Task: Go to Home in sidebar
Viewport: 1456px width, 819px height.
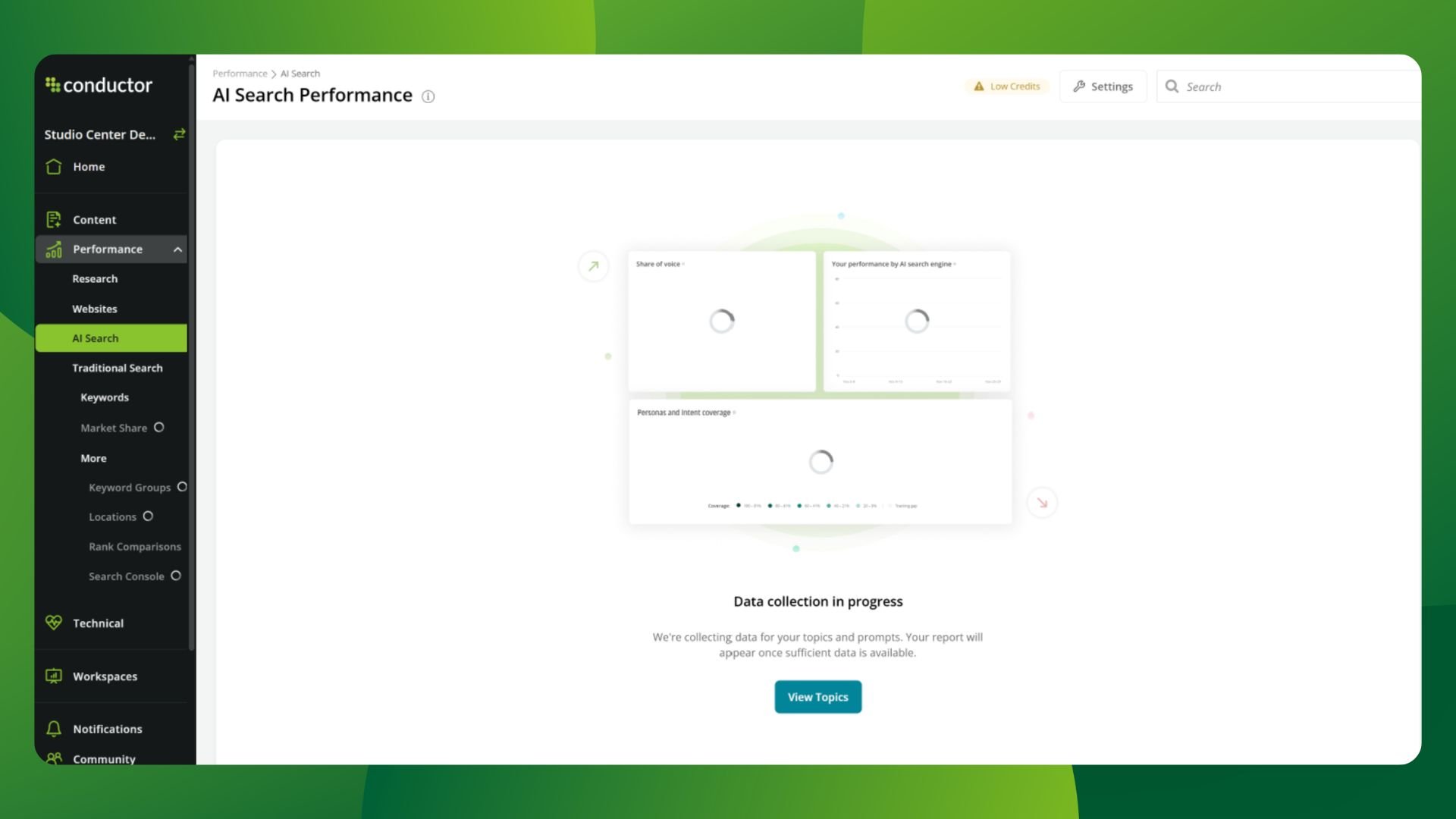Action: click(89, 167)
